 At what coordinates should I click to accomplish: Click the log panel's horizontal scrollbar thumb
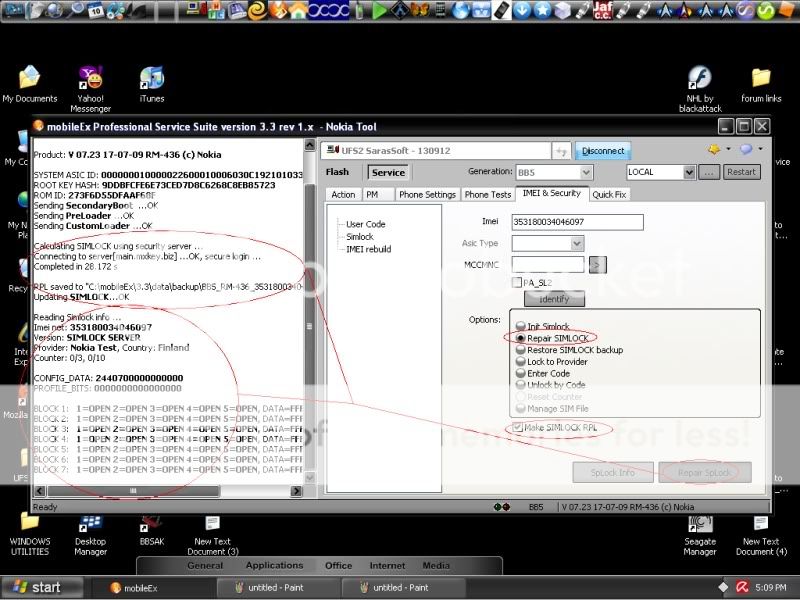tap(133, 491)
